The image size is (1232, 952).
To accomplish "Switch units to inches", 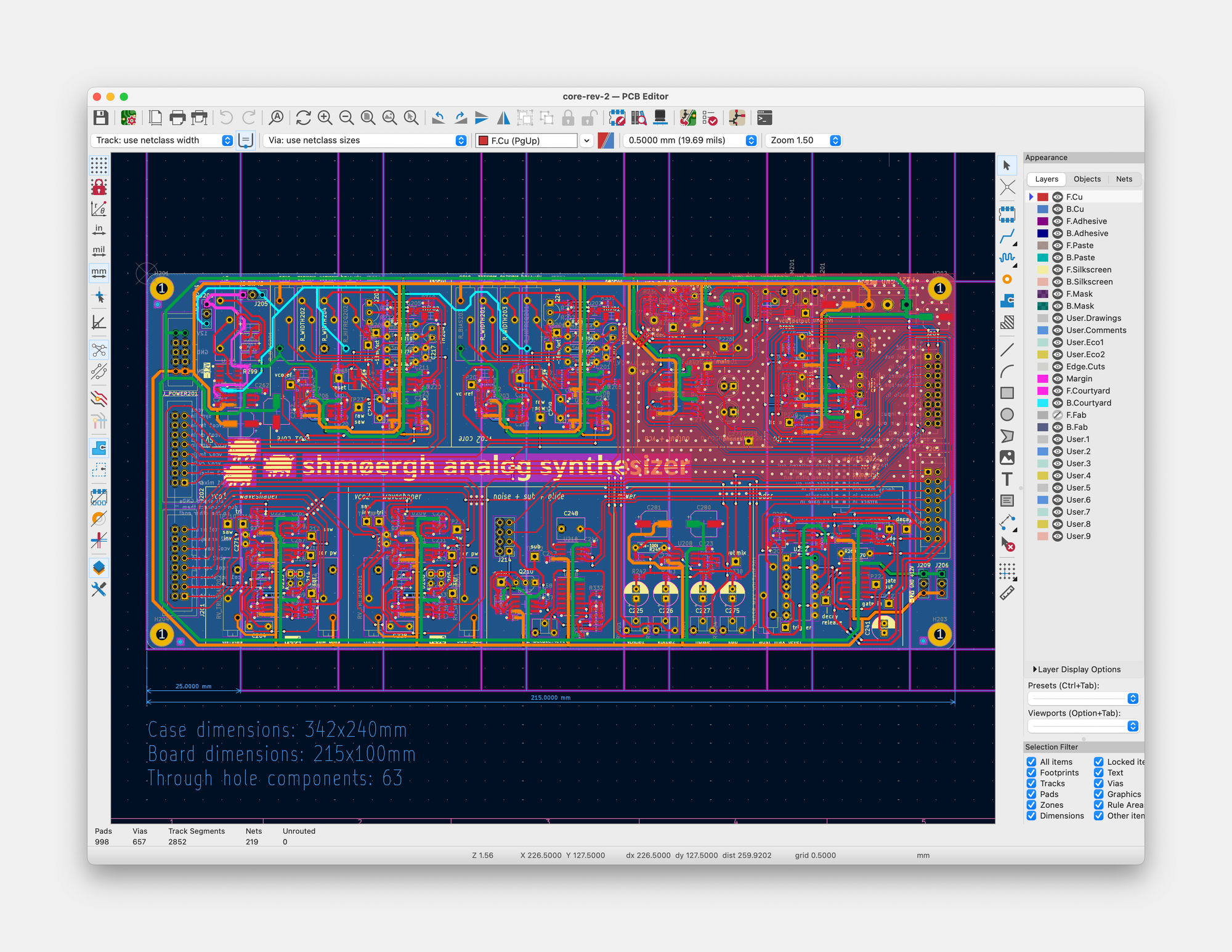I will (x=99, y=229).
